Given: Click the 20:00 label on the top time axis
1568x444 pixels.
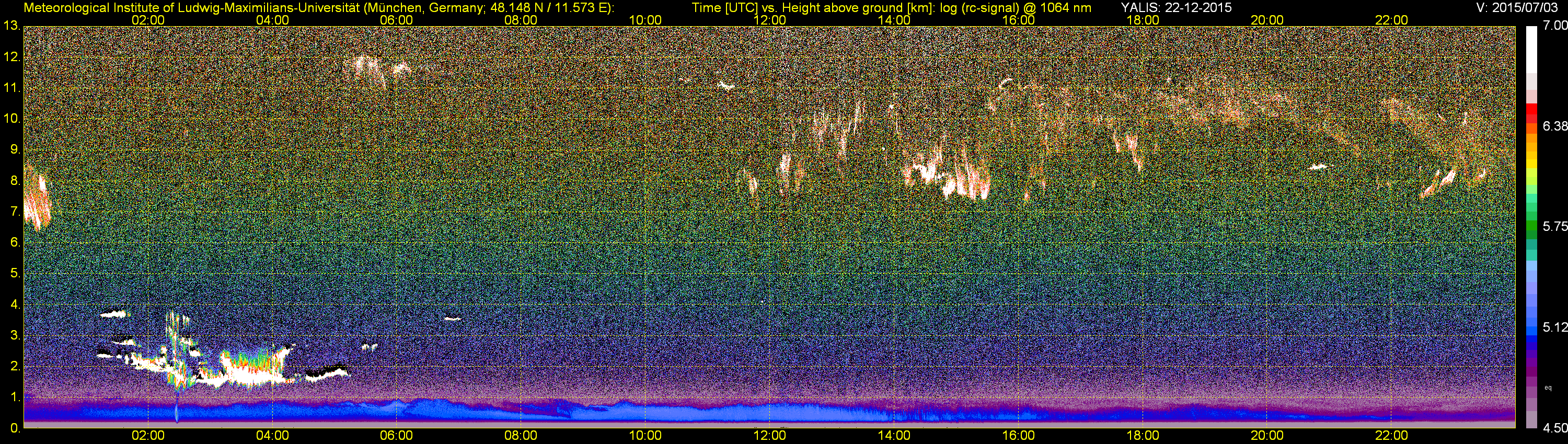Looking at the screenshot, I should 1267,20.
